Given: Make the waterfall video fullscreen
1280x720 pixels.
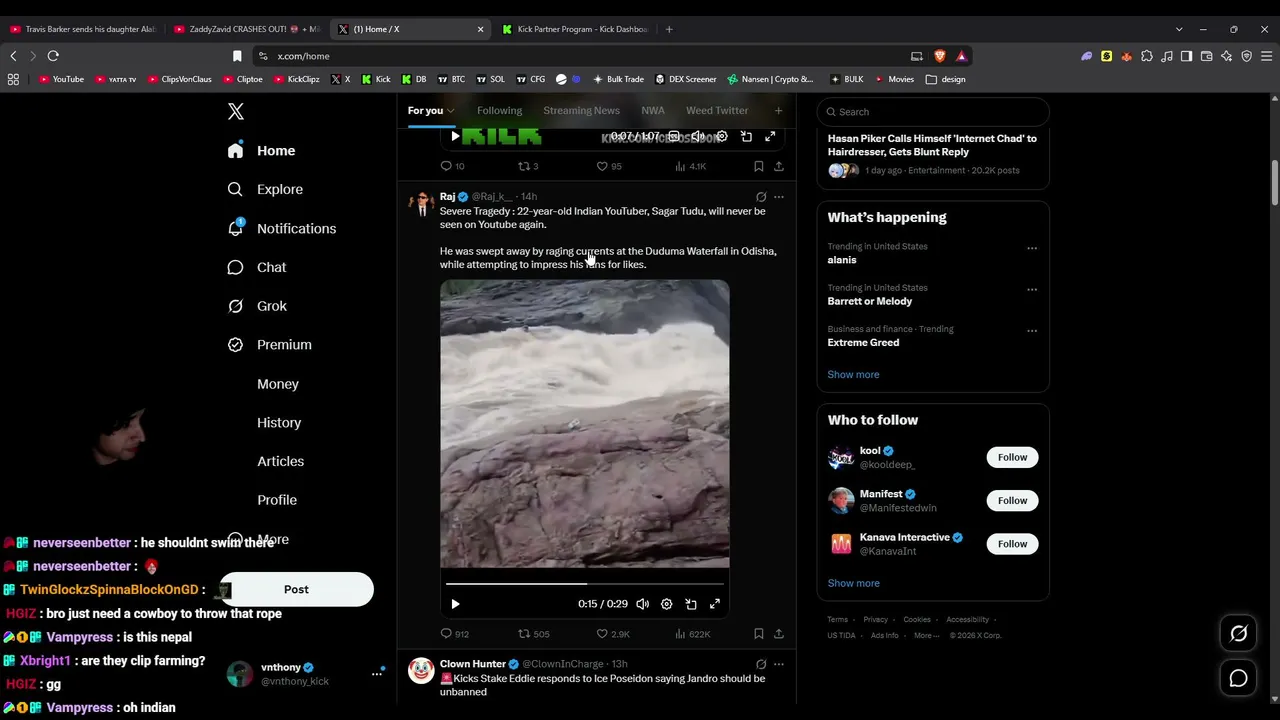Looking at the screenshot, I should (x=715, y=604).
